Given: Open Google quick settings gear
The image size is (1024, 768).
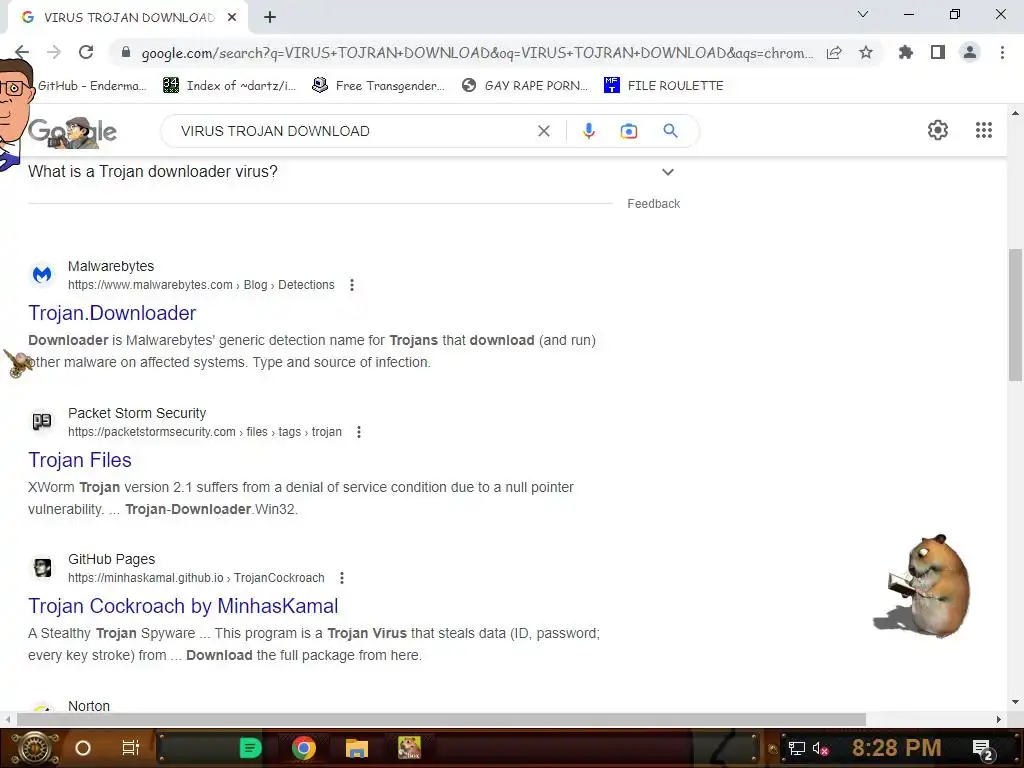Looking at the screenshot, I should pos(938,130).
